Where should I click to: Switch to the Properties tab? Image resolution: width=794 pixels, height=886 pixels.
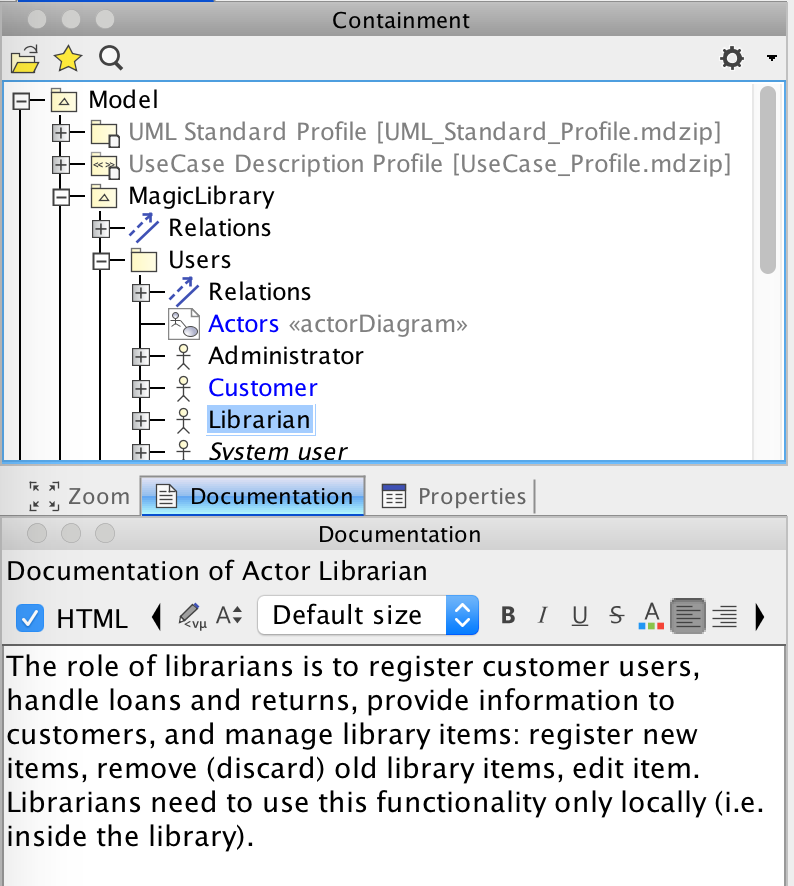point(455,496)
